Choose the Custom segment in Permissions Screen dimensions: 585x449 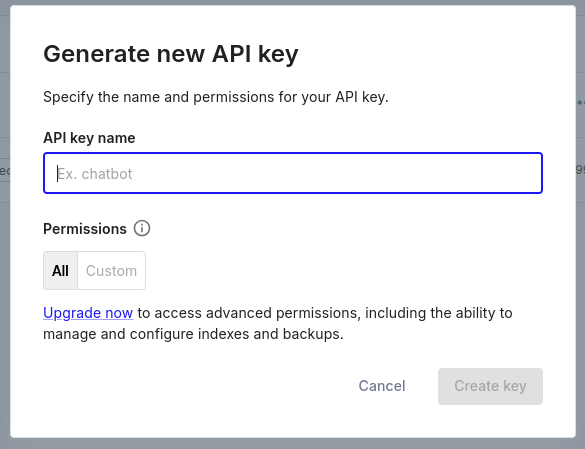112,271
